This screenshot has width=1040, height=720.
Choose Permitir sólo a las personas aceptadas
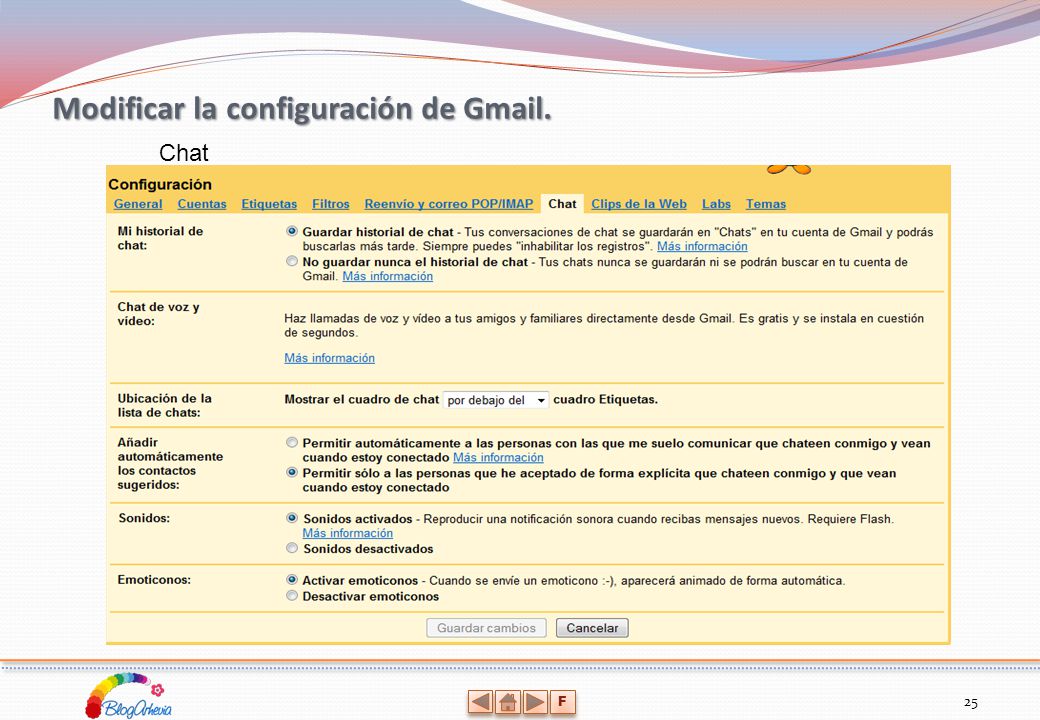tap(292, 473)
